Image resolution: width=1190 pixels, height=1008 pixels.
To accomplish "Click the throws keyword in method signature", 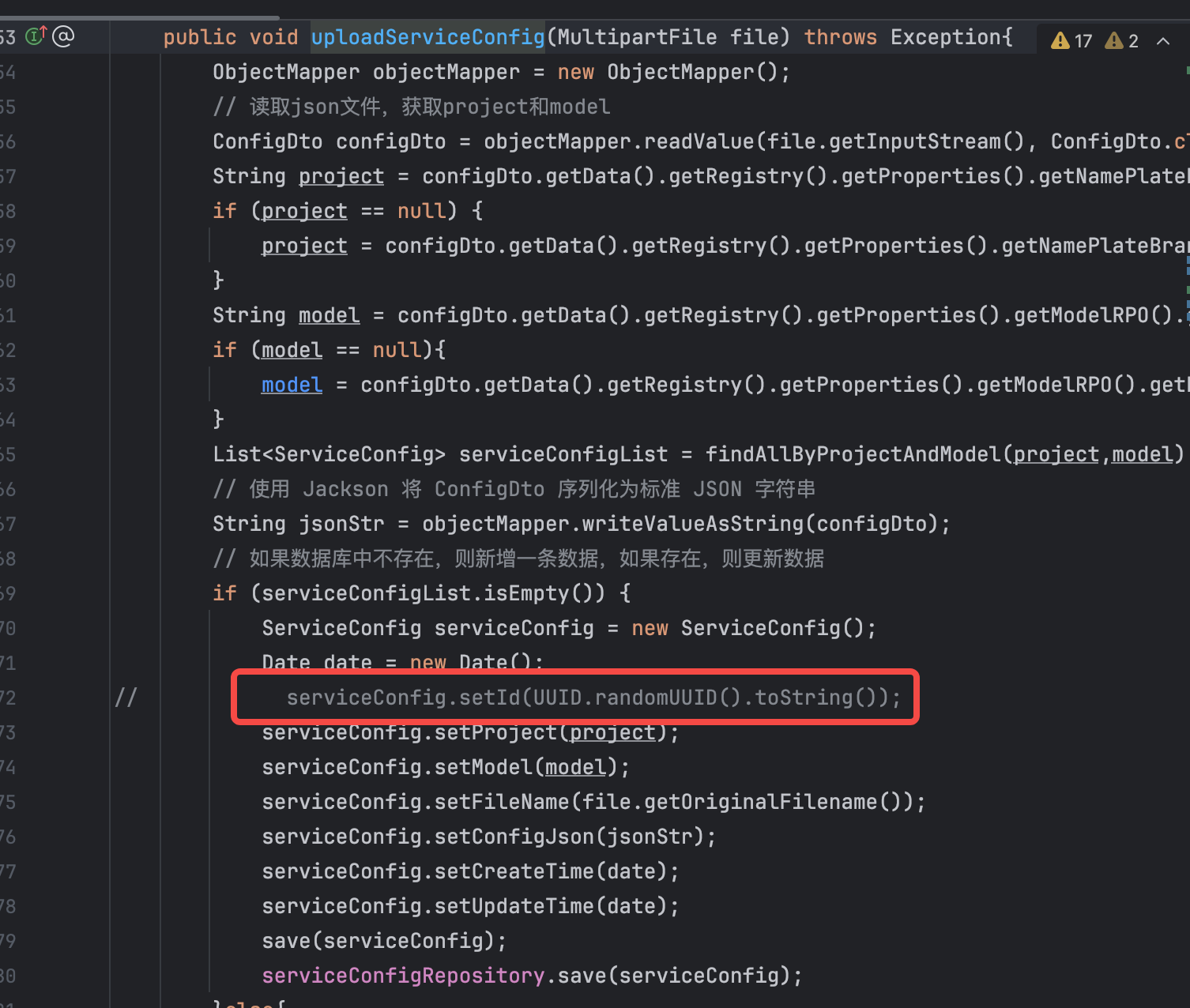I will tap(840, 37).
